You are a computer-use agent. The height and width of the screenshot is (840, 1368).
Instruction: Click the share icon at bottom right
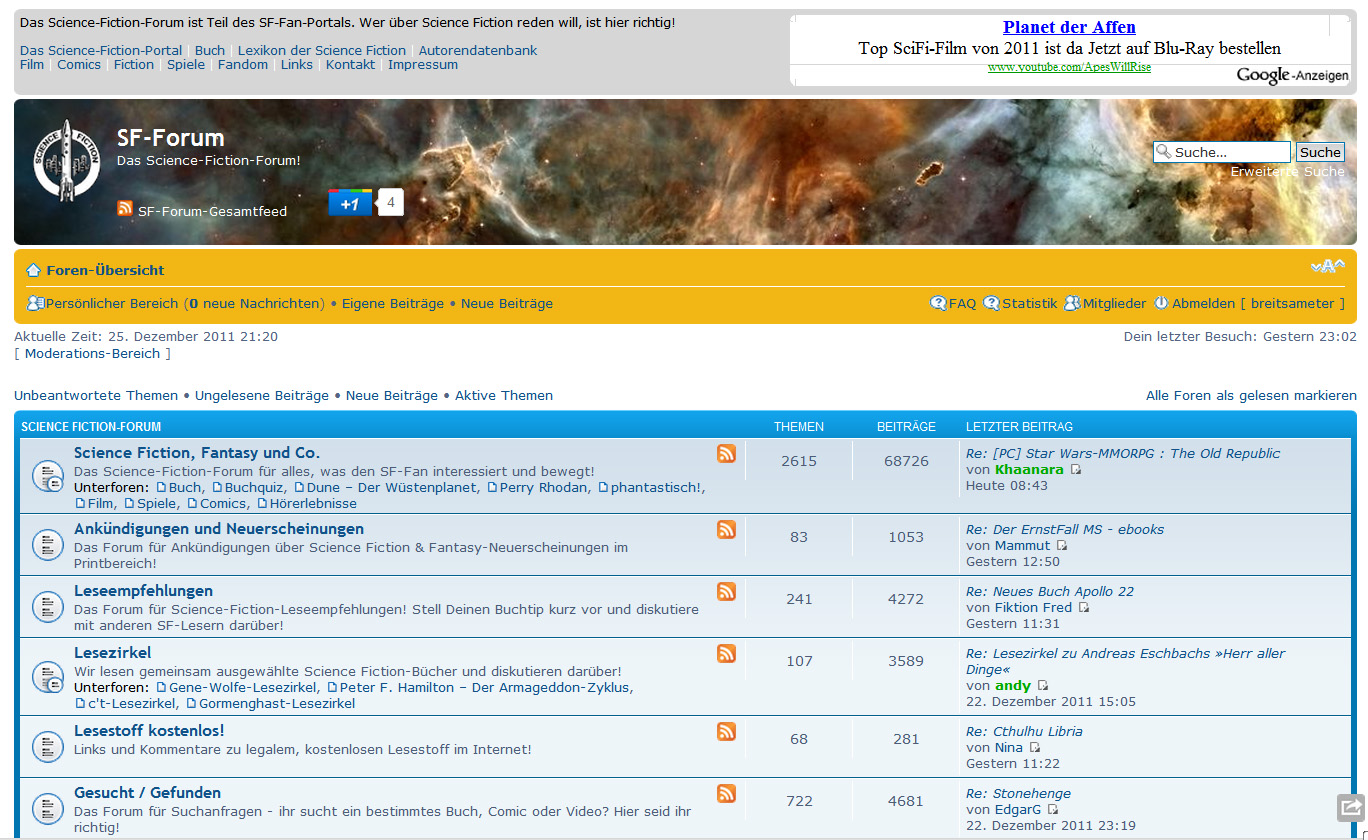click(x=1350, y=807)
